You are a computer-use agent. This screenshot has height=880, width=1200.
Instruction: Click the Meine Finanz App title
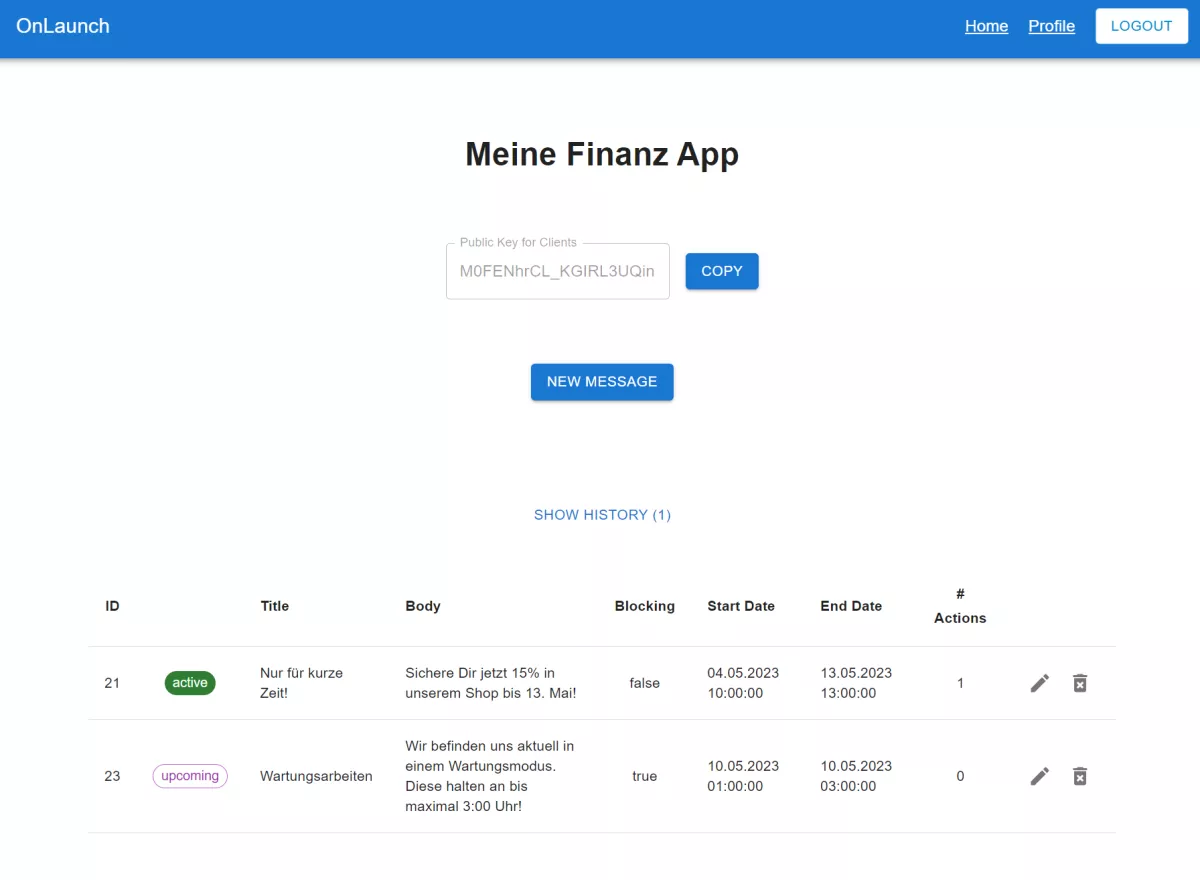(x=601, y=154)
